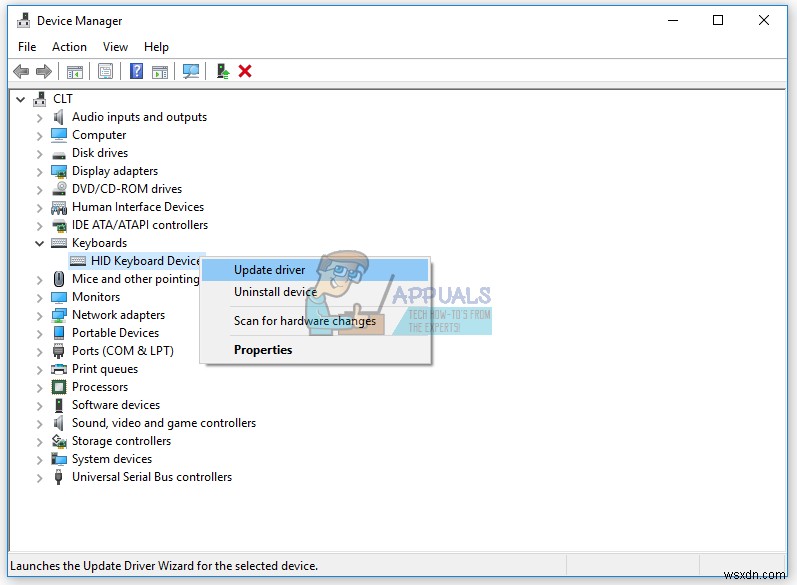
Task: Select the Processors label
Action: tap(100, 387)
